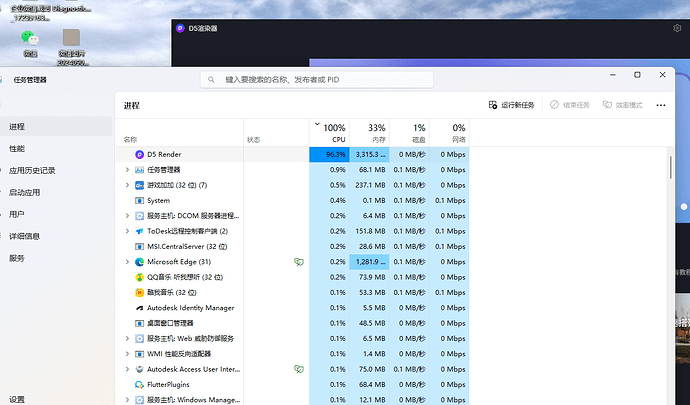Open the three-dot more options menu

point(661,105)
